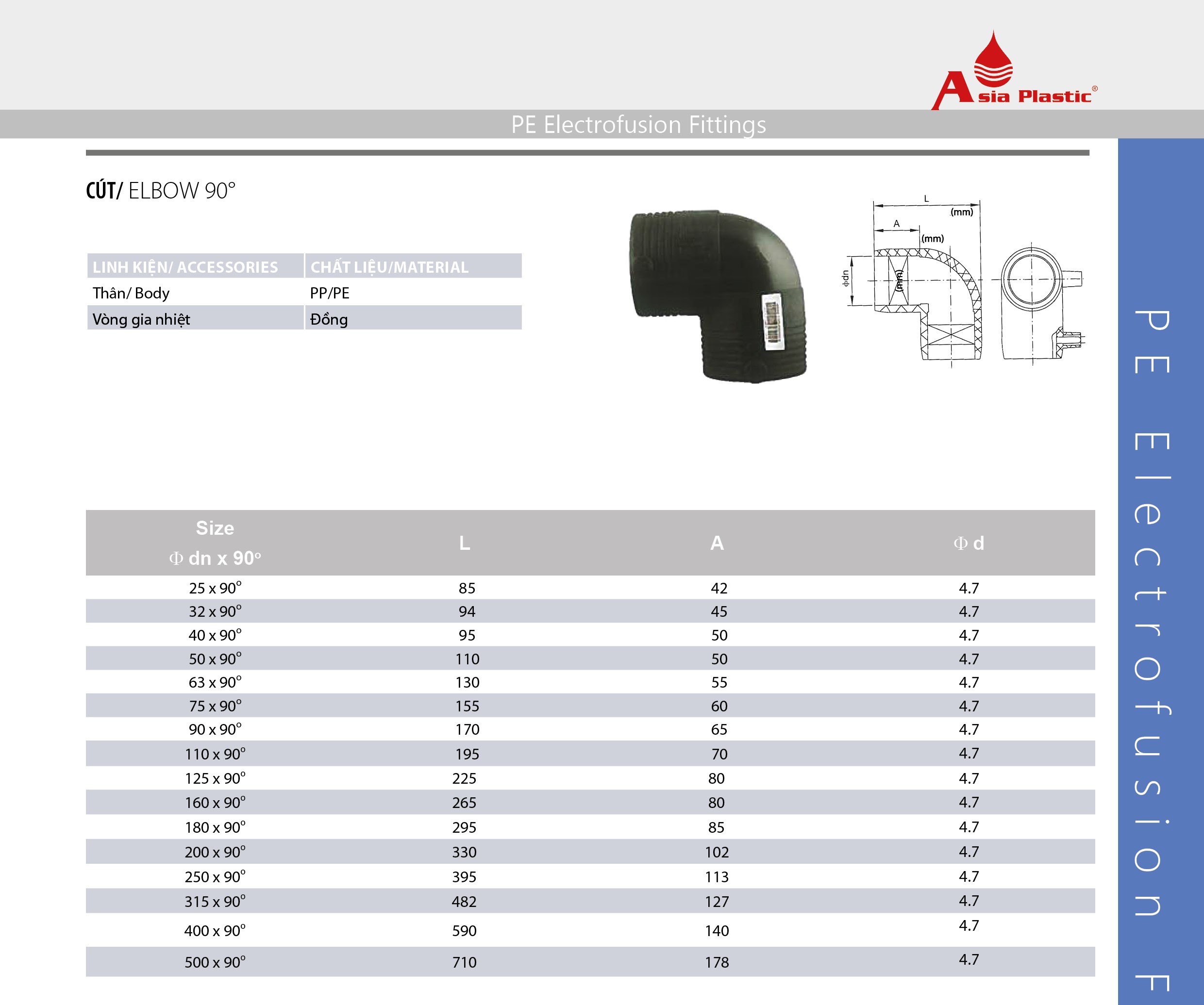Click the circular end-view drawing

click(1032, 280)
